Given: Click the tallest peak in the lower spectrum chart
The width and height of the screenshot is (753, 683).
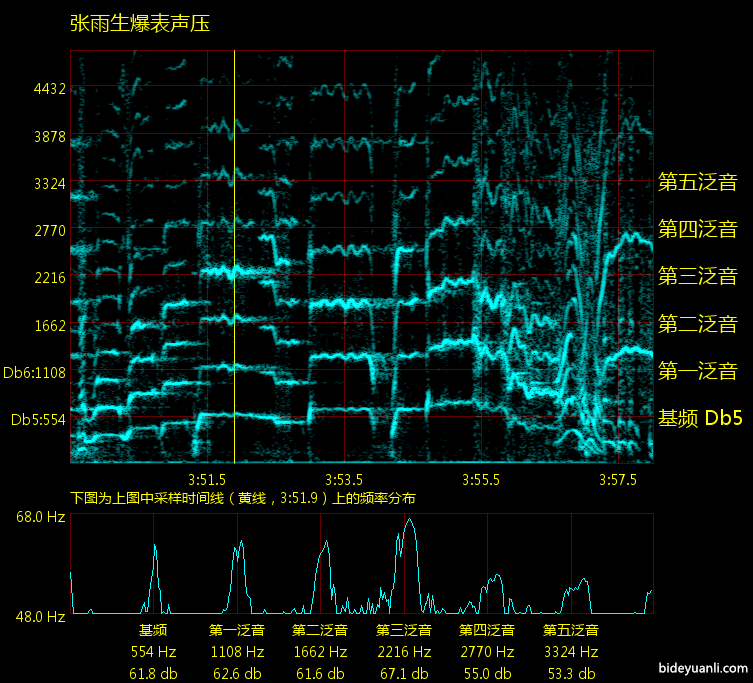Looking at the screenshot, I should pyautogui.click(x=409, y=522).
